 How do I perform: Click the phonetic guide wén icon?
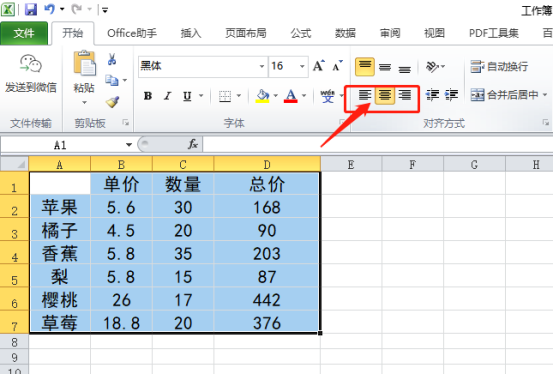tap(328, 96)
